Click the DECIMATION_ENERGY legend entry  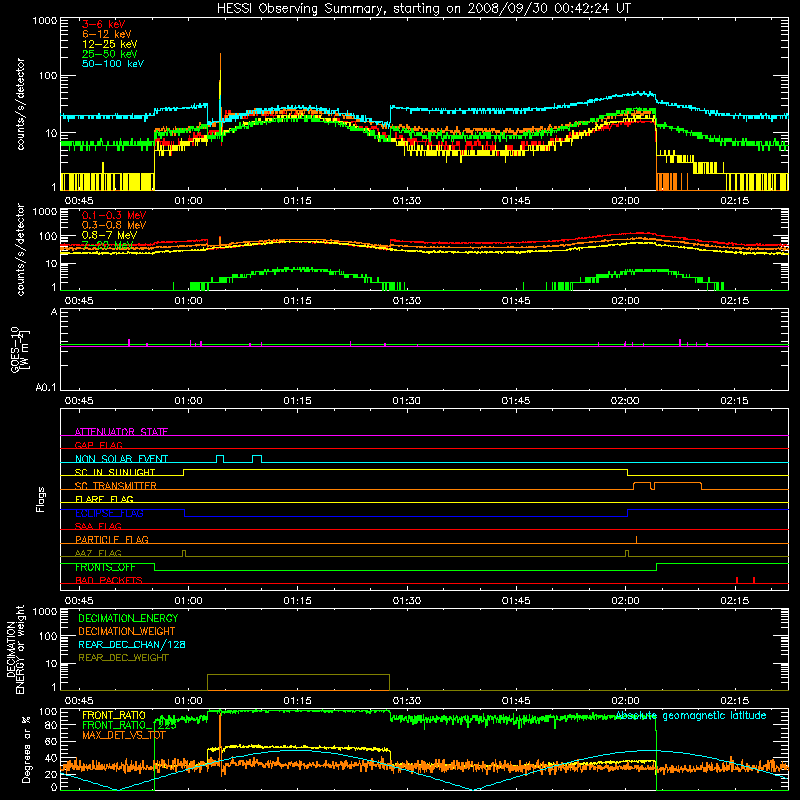tap(128, 618)
